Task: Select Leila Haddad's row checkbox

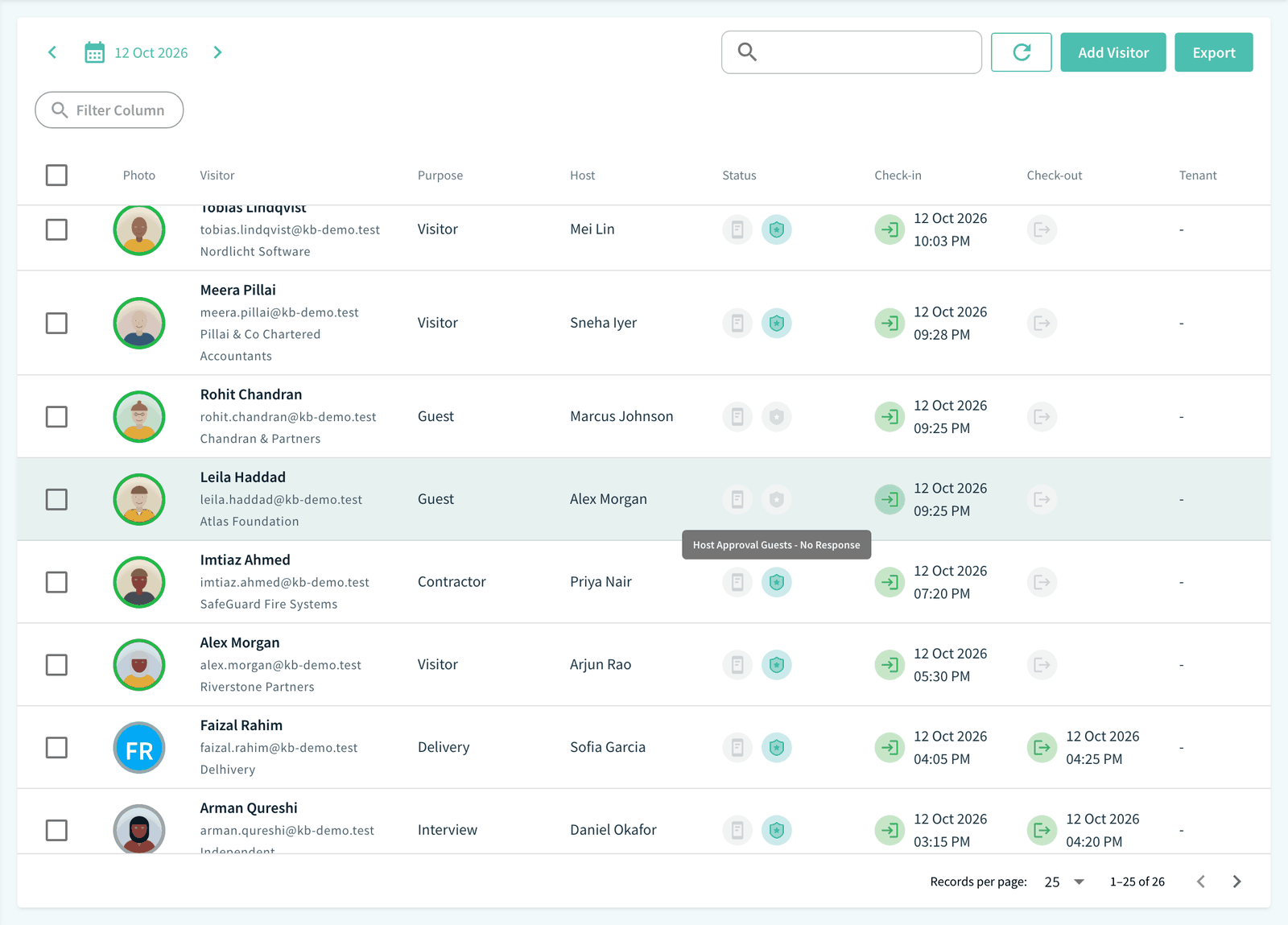Action: (x=56, y=499)
